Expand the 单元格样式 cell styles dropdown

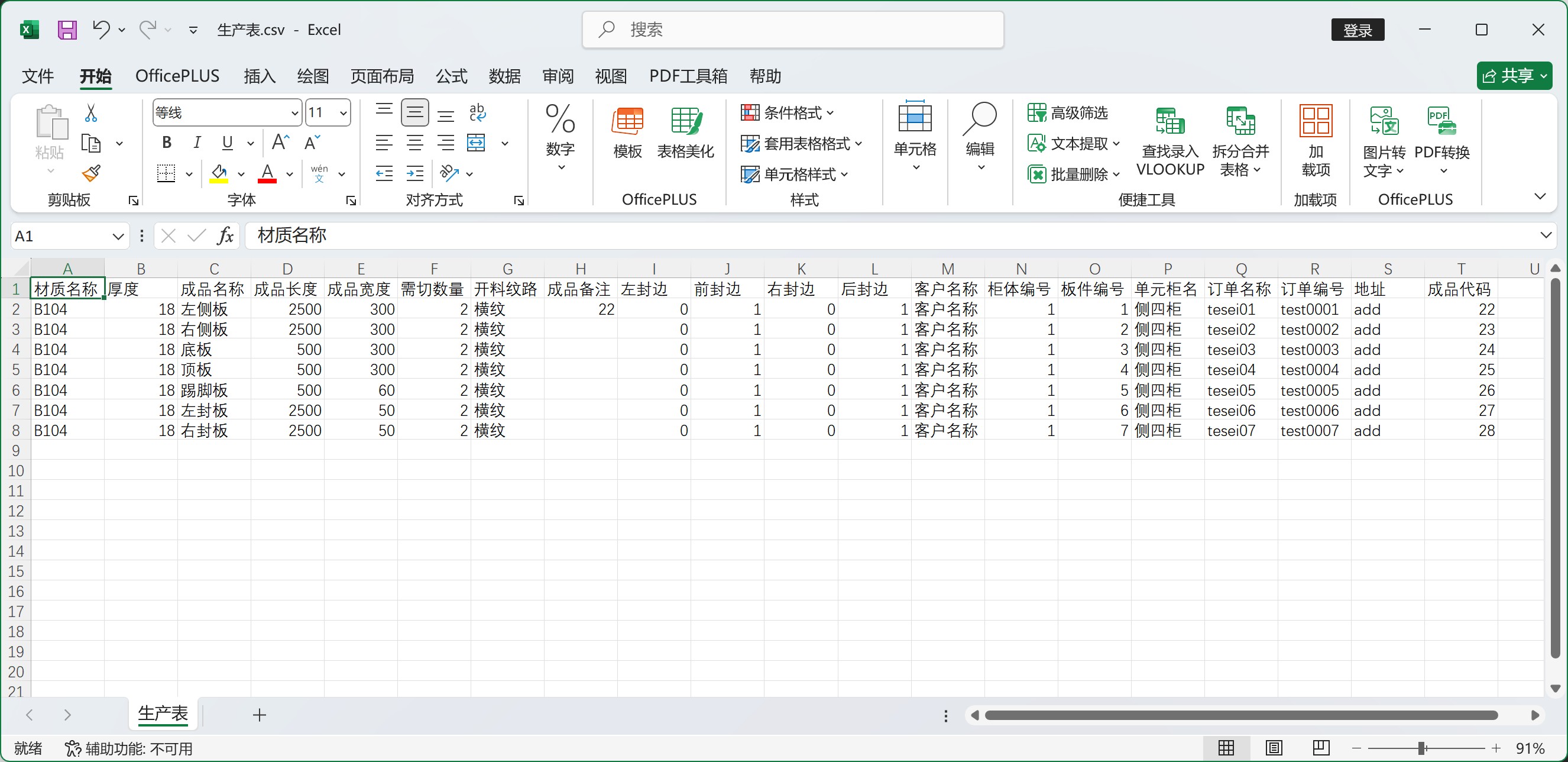[x=795, y=175]
